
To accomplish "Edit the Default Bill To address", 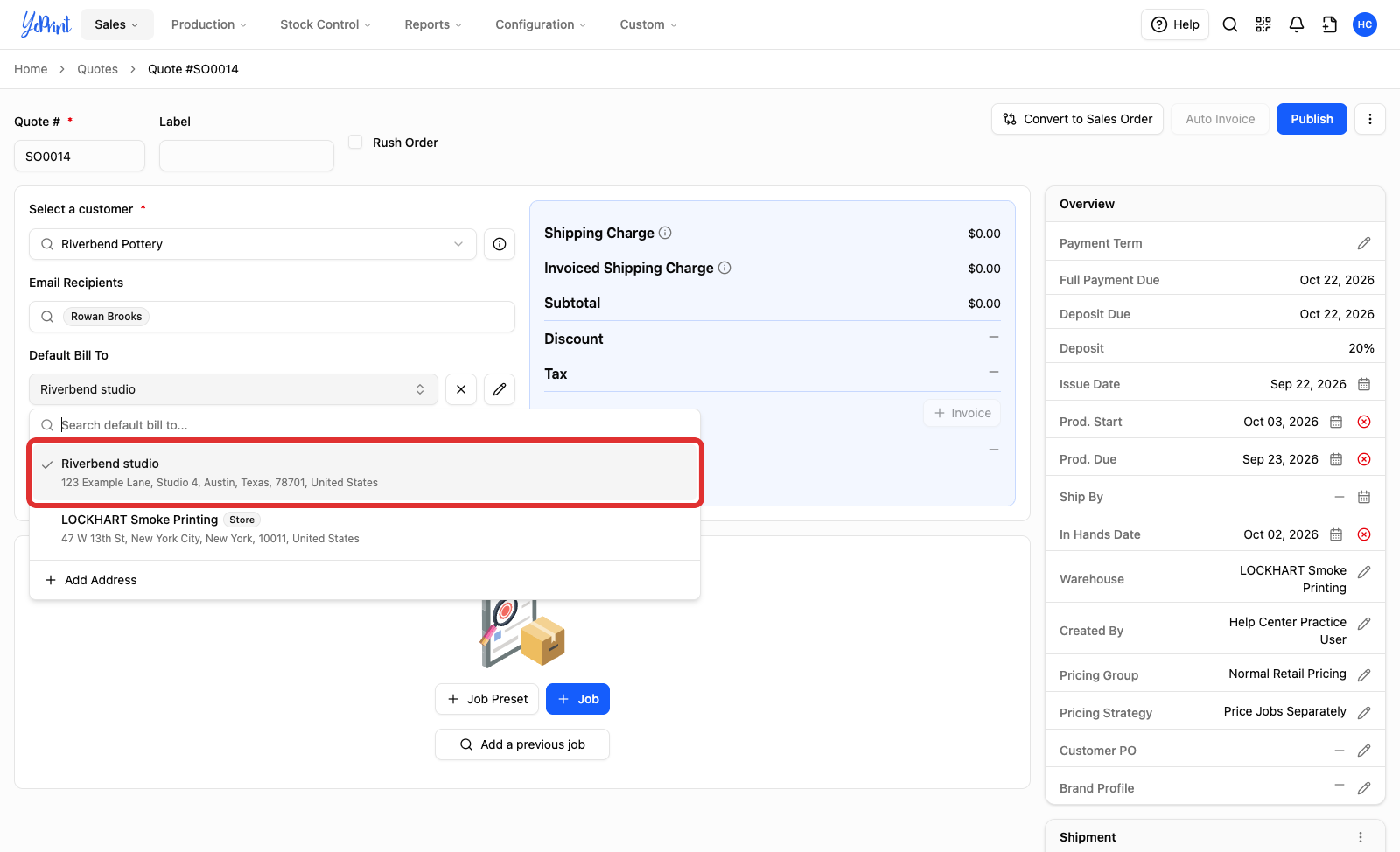I will pyautogui.click(x=500, y=389).
